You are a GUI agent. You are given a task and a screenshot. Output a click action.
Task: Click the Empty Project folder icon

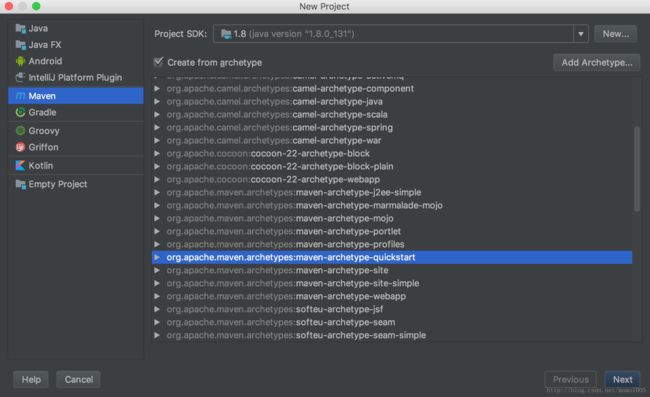[20, 184]
